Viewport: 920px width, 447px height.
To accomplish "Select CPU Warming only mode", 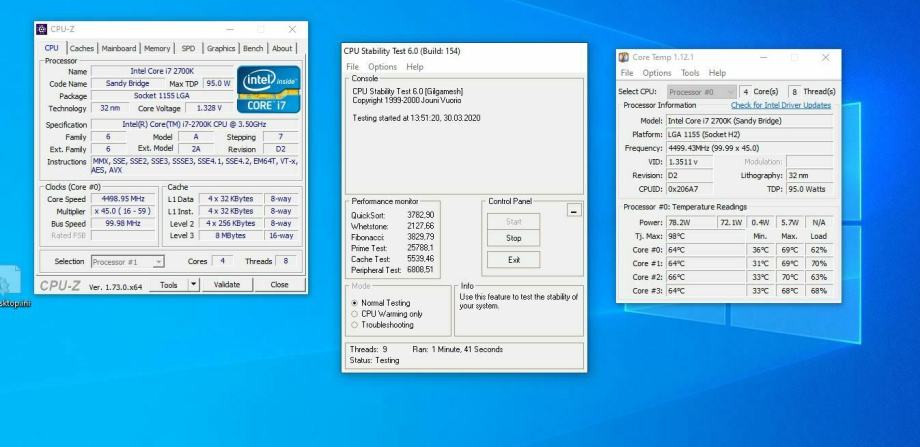I will [x=354, y=313].
